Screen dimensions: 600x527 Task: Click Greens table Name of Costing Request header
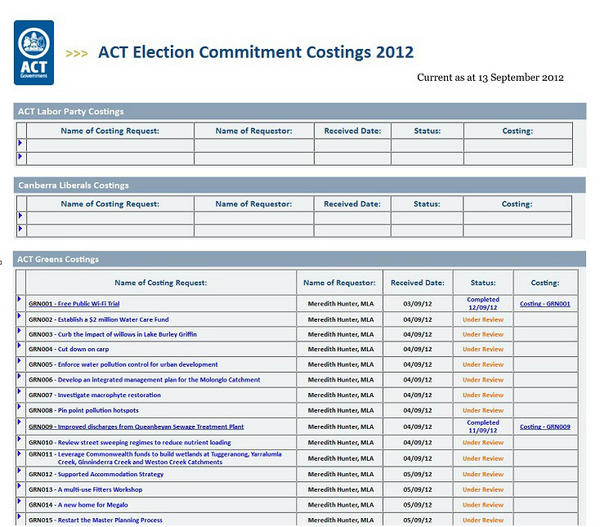pos(161,283)
